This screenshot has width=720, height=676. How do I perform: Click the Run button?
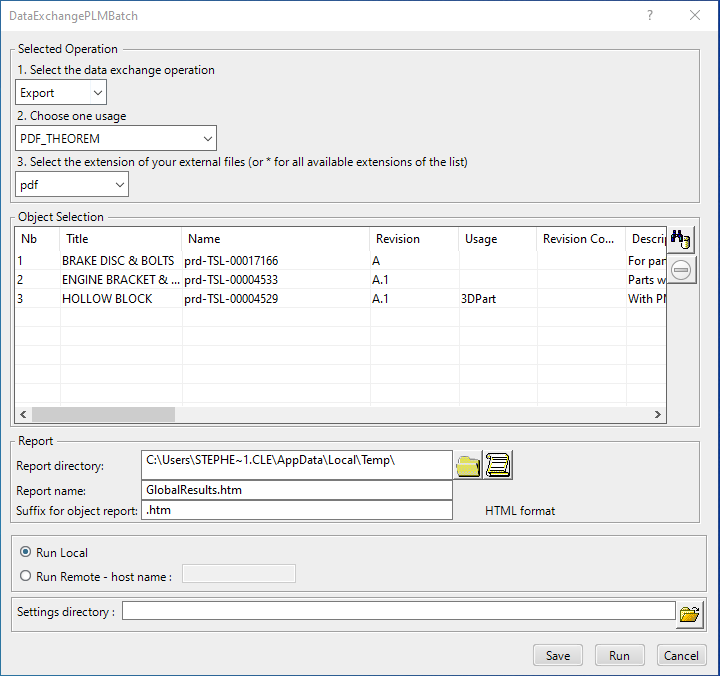619,655
